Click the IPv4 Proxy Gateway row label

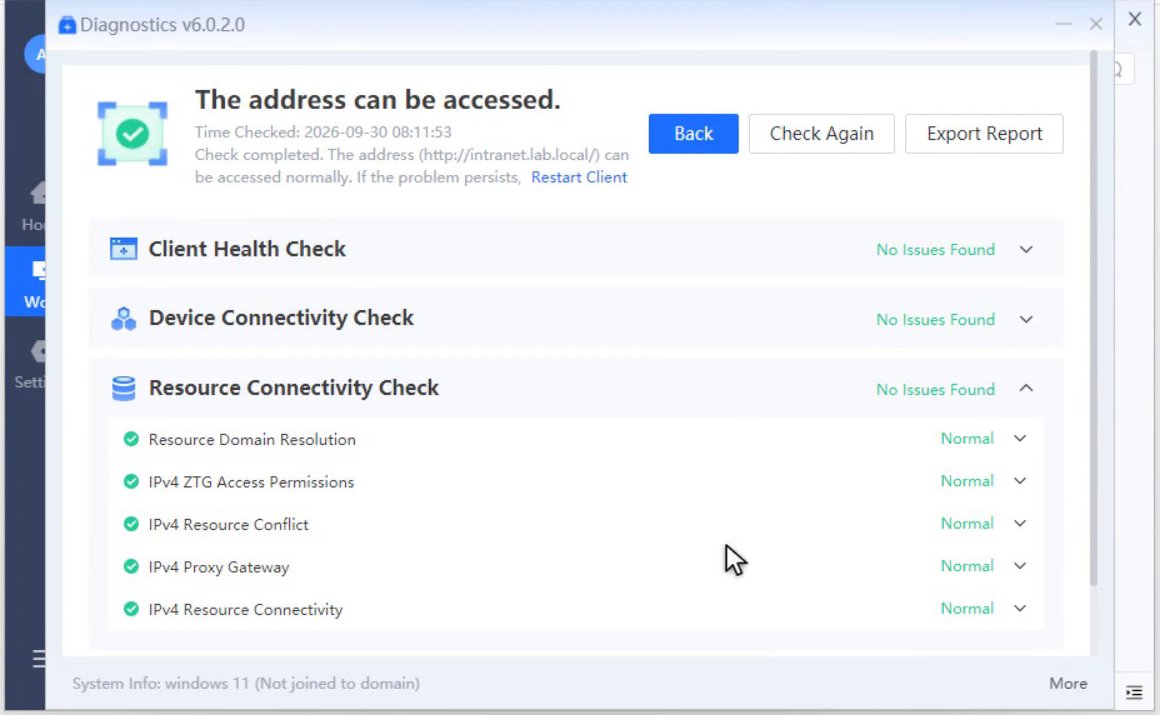coord(219,568)
